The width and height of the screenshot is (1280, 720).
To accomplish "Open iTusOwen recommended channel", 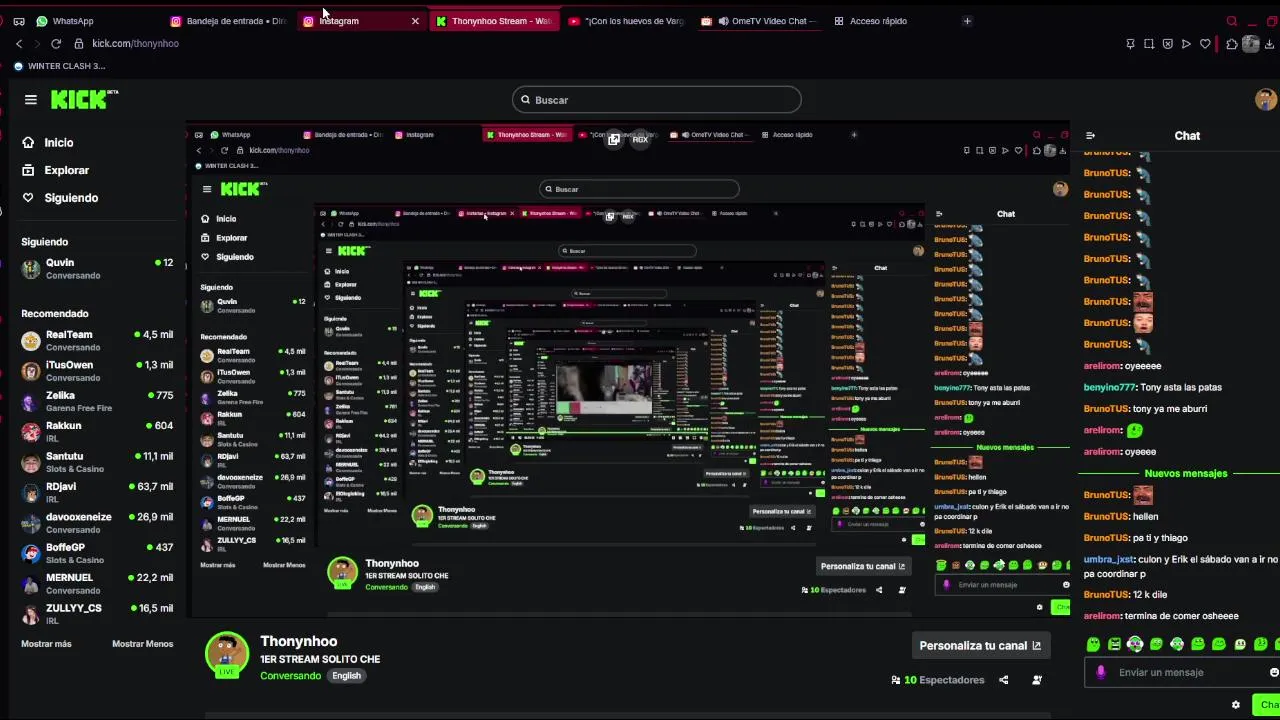I will (x=98, y=371).
